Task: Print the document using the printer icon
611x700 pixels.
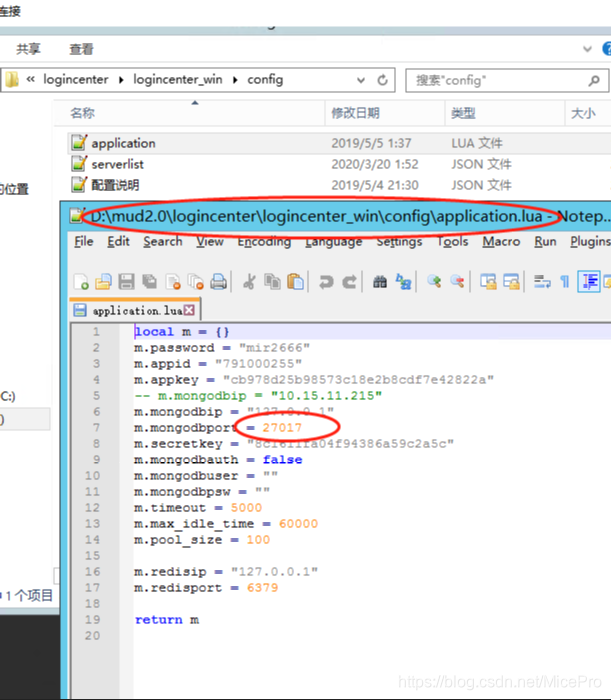Action: pos(219,282)
